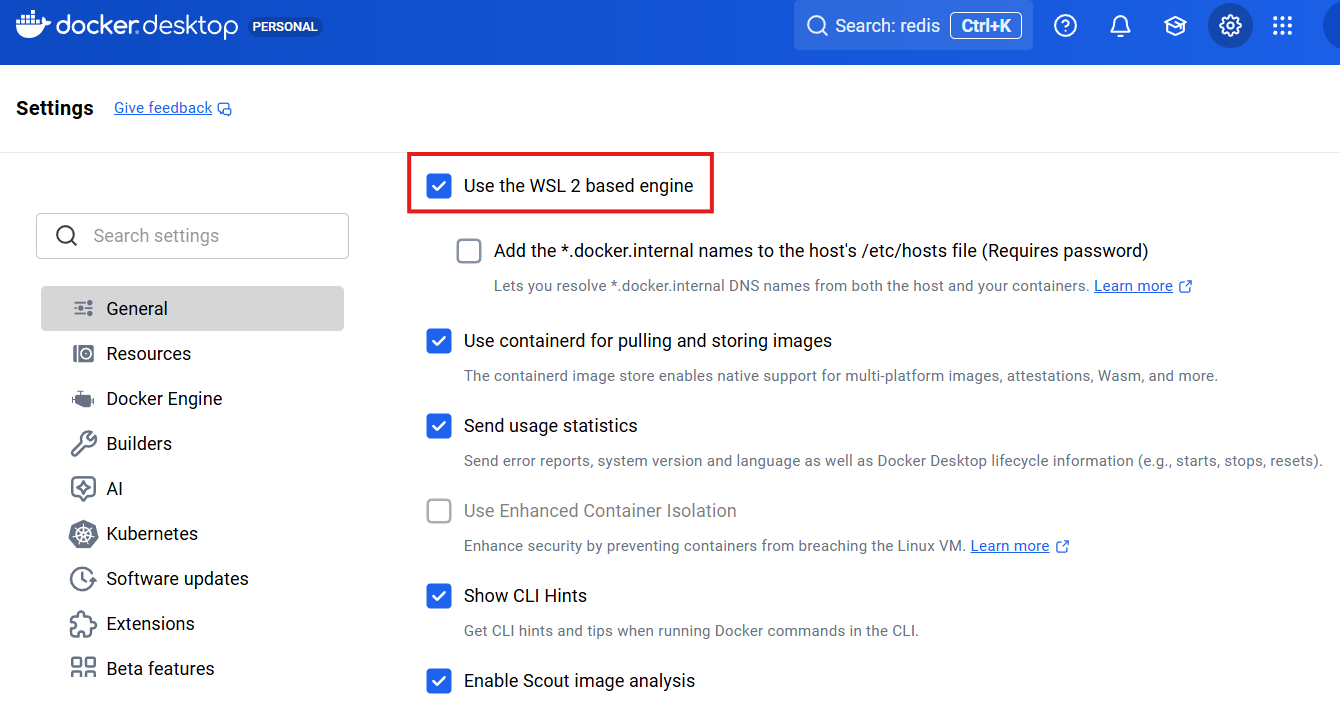The width and height of the screenshot is (1340, 717).
Task: Select Beta features in the sidebar
Action: coord(160,669)
